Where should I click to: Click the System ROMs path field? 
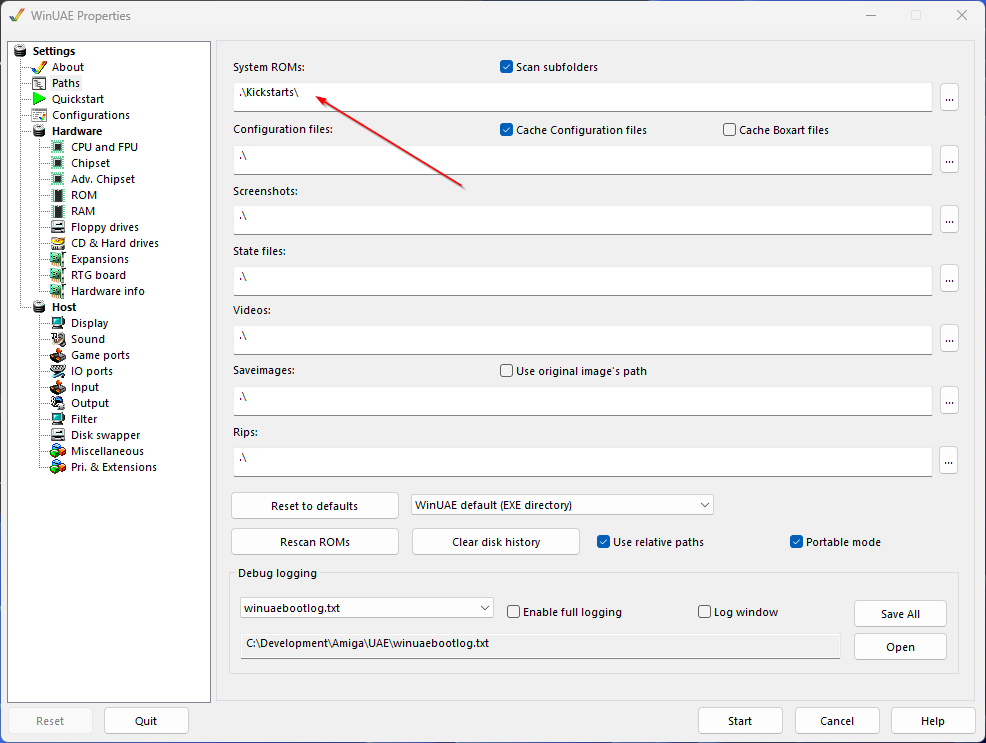pos(582,97)
